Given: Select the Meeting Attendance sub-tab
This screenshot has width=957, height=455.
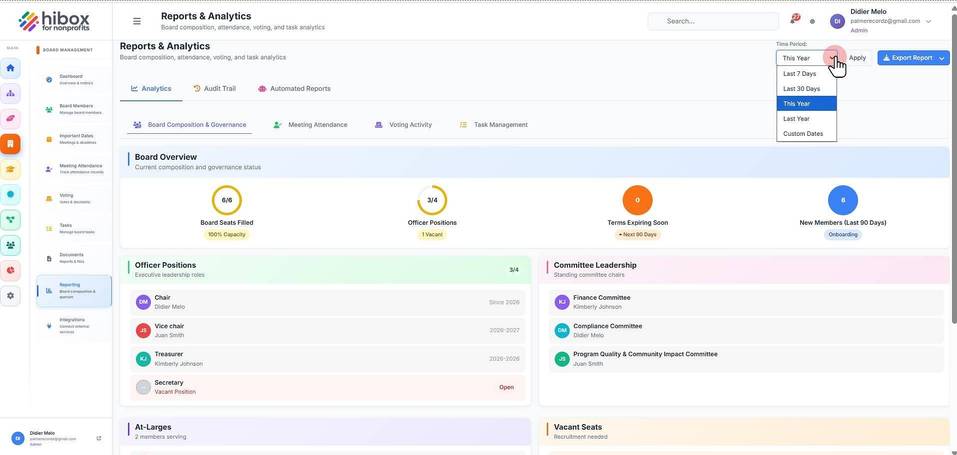Looking at the screenshot, I should (x=310, y=125).
